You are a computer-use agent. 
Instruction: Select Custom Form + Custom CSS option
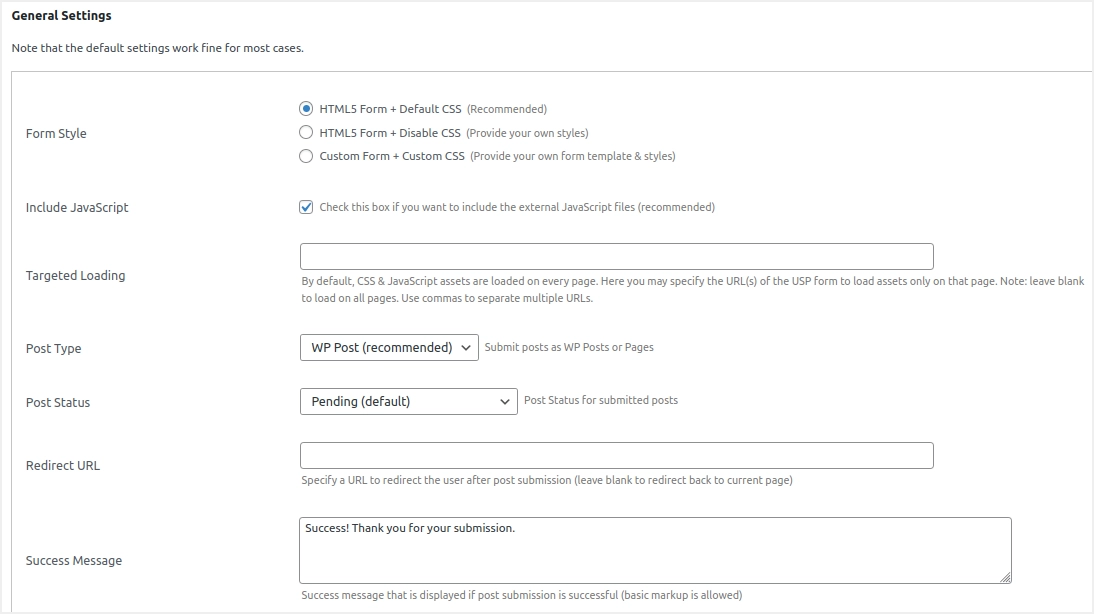click(306, 156)
